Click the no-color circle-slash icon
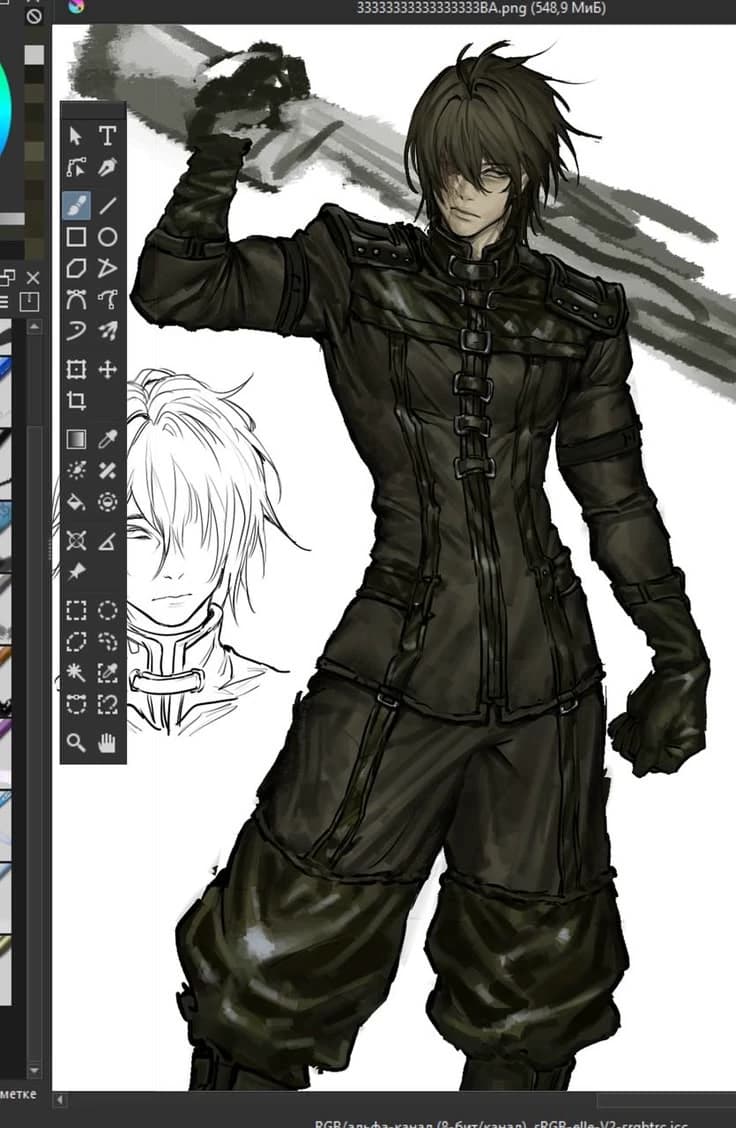The width and height of the screenshot is (736, 1128). [x=34, y=16]
